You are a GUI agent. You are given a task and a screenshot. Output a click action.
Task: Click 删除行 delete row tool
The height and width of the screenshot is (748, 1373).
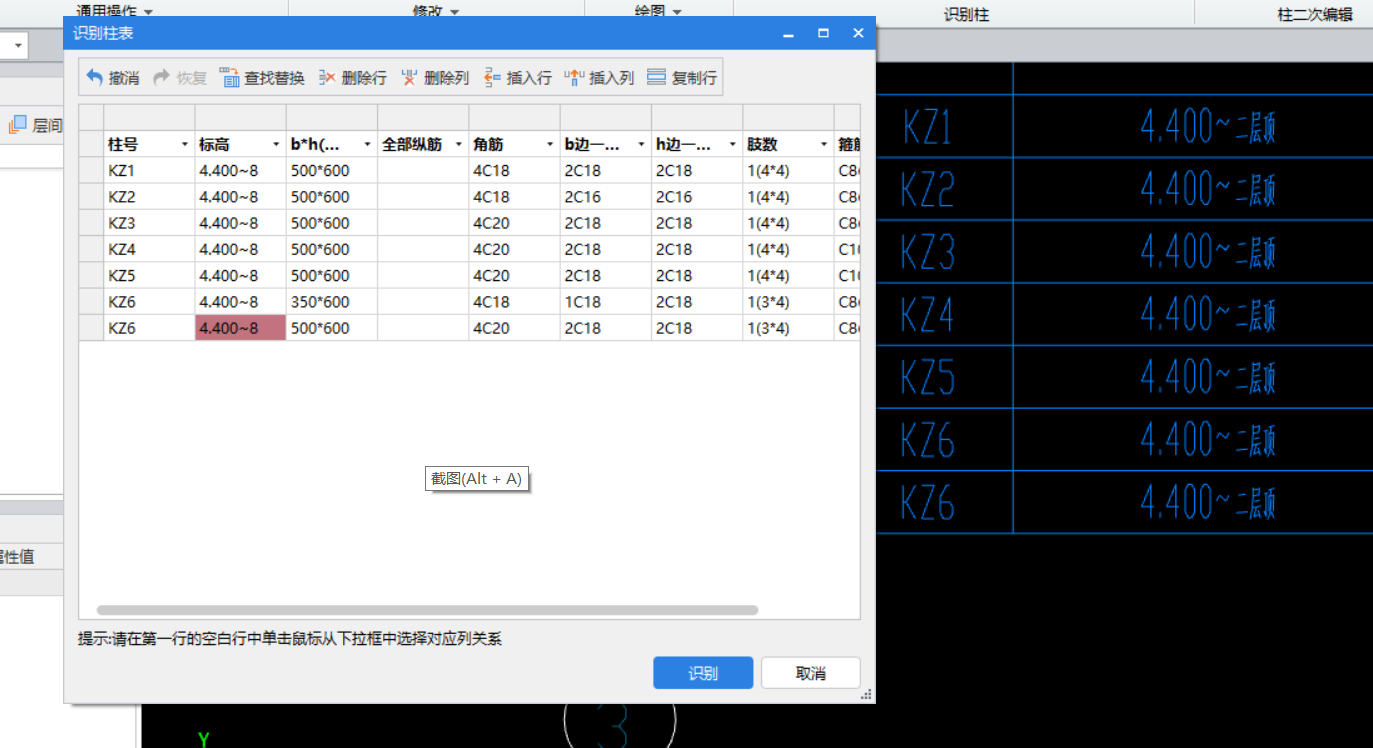point(352,77)
